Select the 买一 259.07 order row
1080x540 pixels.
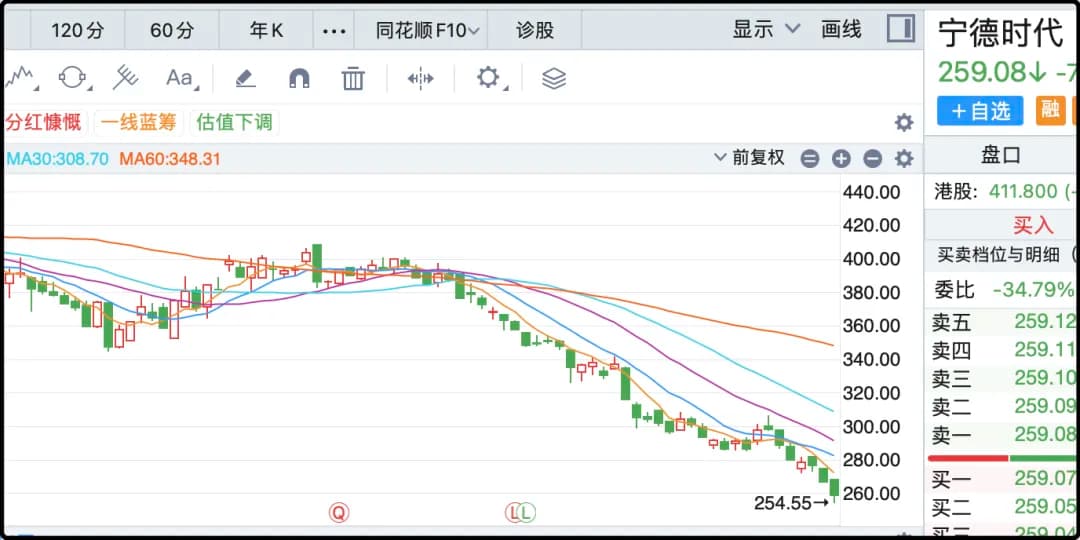(x=1003, y=478)
